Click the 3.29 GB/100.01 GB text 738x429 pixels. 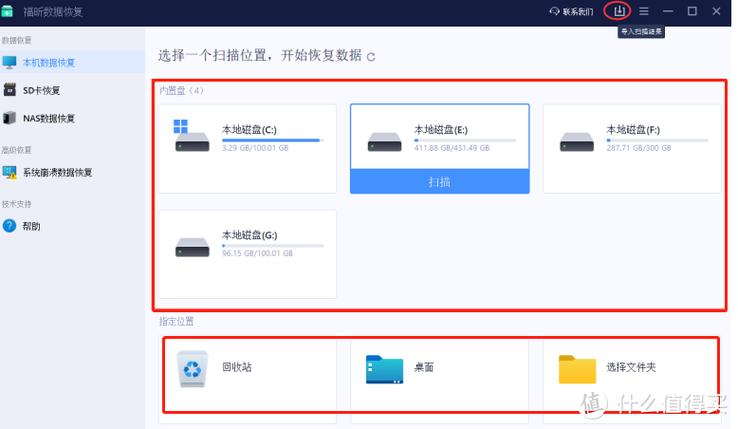pyautogui.click(x=255, y=148)
